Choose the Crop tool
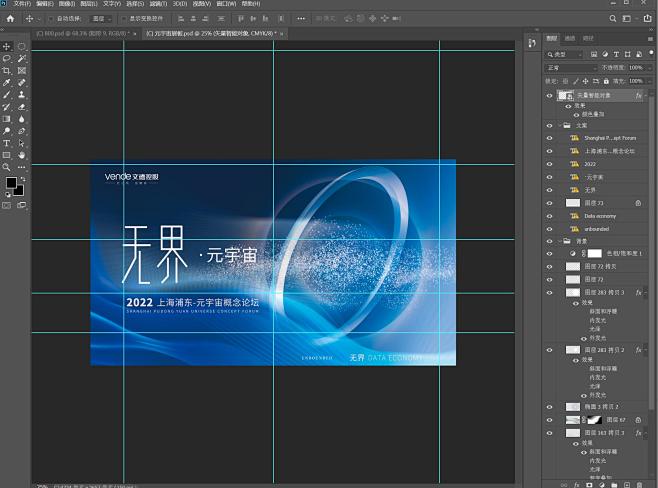658x488 pixels. [7, 71]
